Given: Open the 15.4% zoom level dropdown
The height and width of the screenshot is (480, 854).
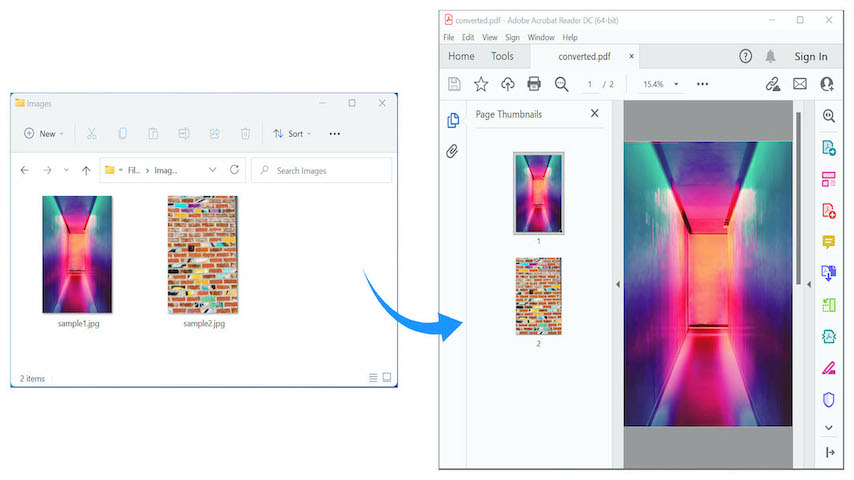Looking at the screenshot, I should 677,84.
